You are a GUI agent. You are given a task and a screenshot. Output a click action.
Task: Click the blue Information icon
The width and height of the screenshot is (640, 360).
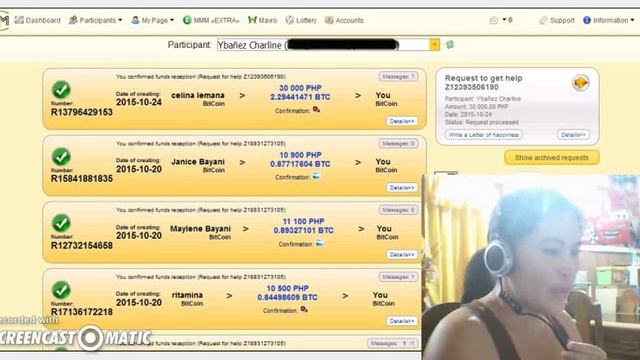pos(587,20)
